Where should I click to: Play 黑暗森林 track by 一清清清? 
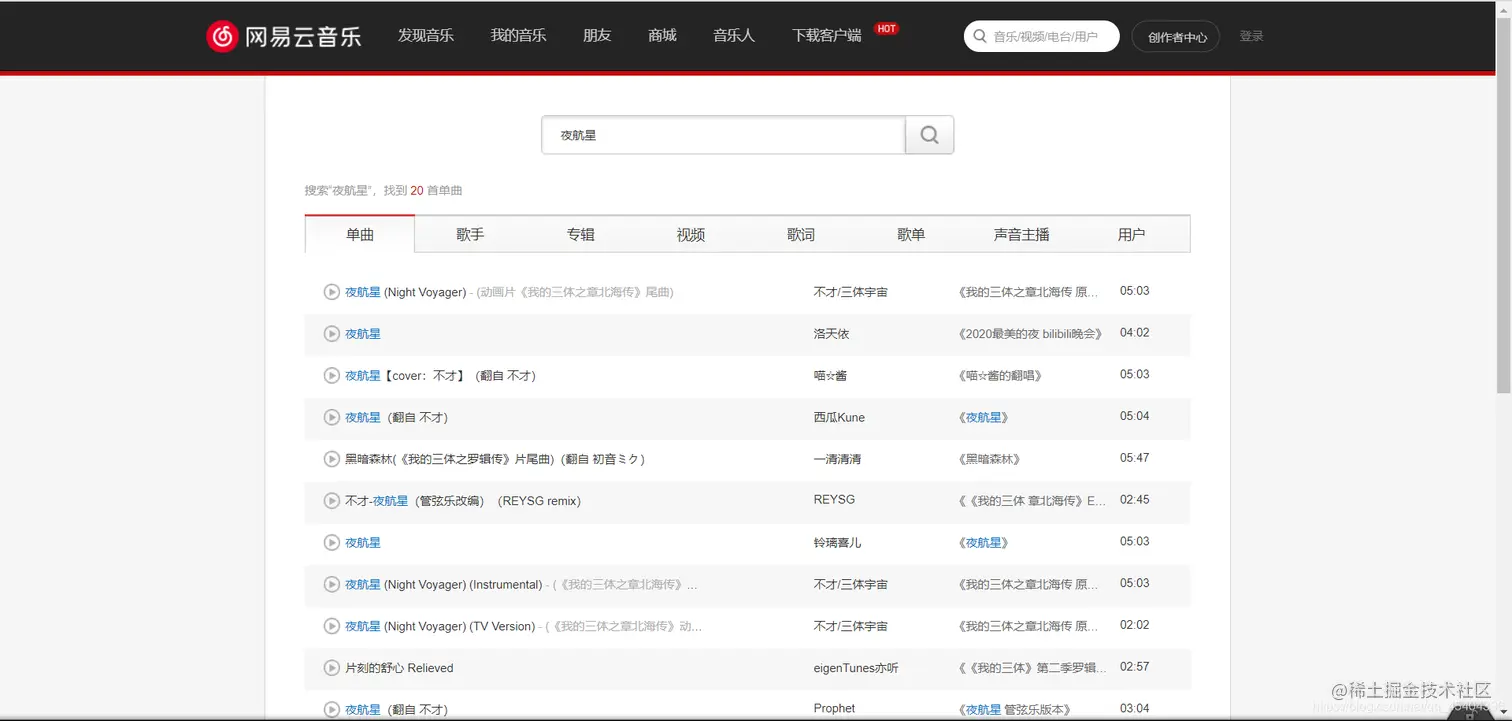pos(332,459)
